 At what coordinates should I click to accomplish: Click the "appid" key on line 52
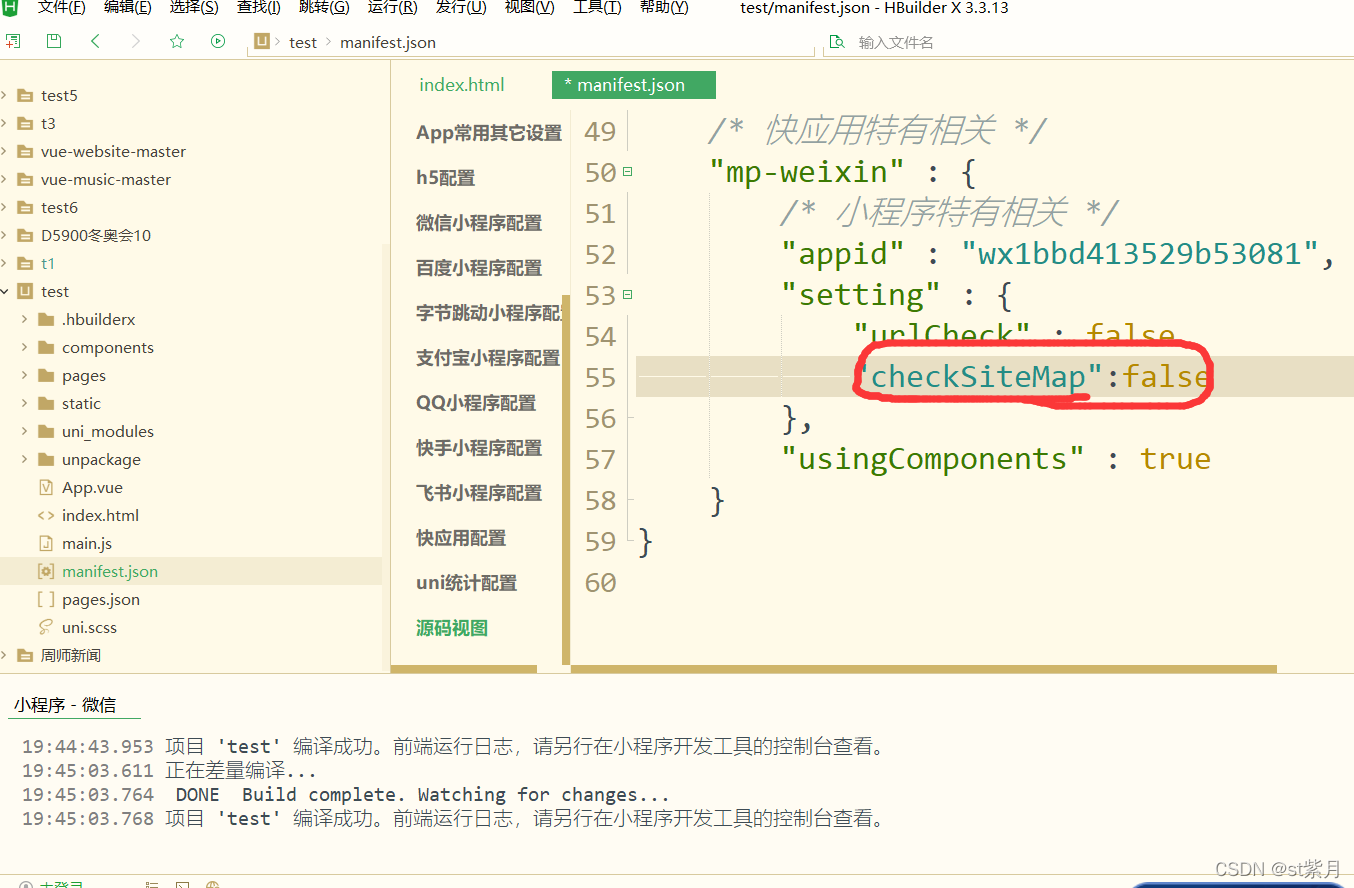tap(843, 254)
